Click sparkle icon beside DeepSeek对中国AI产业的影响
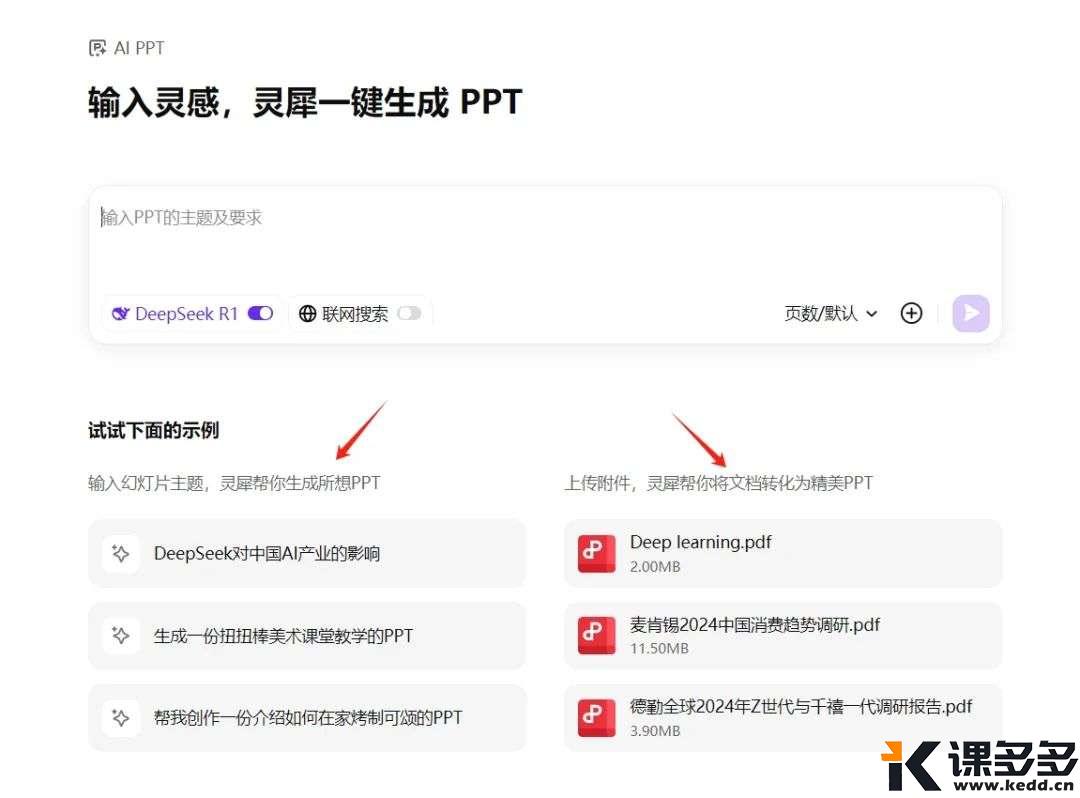 point(121,553)
